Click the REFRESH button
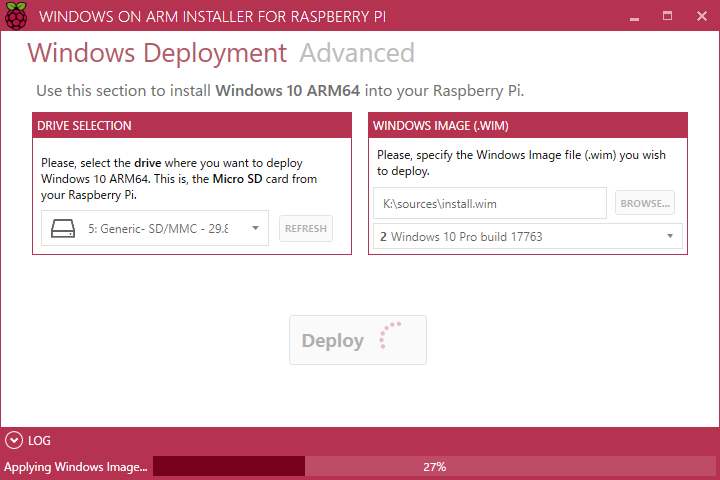 (306, 228)
